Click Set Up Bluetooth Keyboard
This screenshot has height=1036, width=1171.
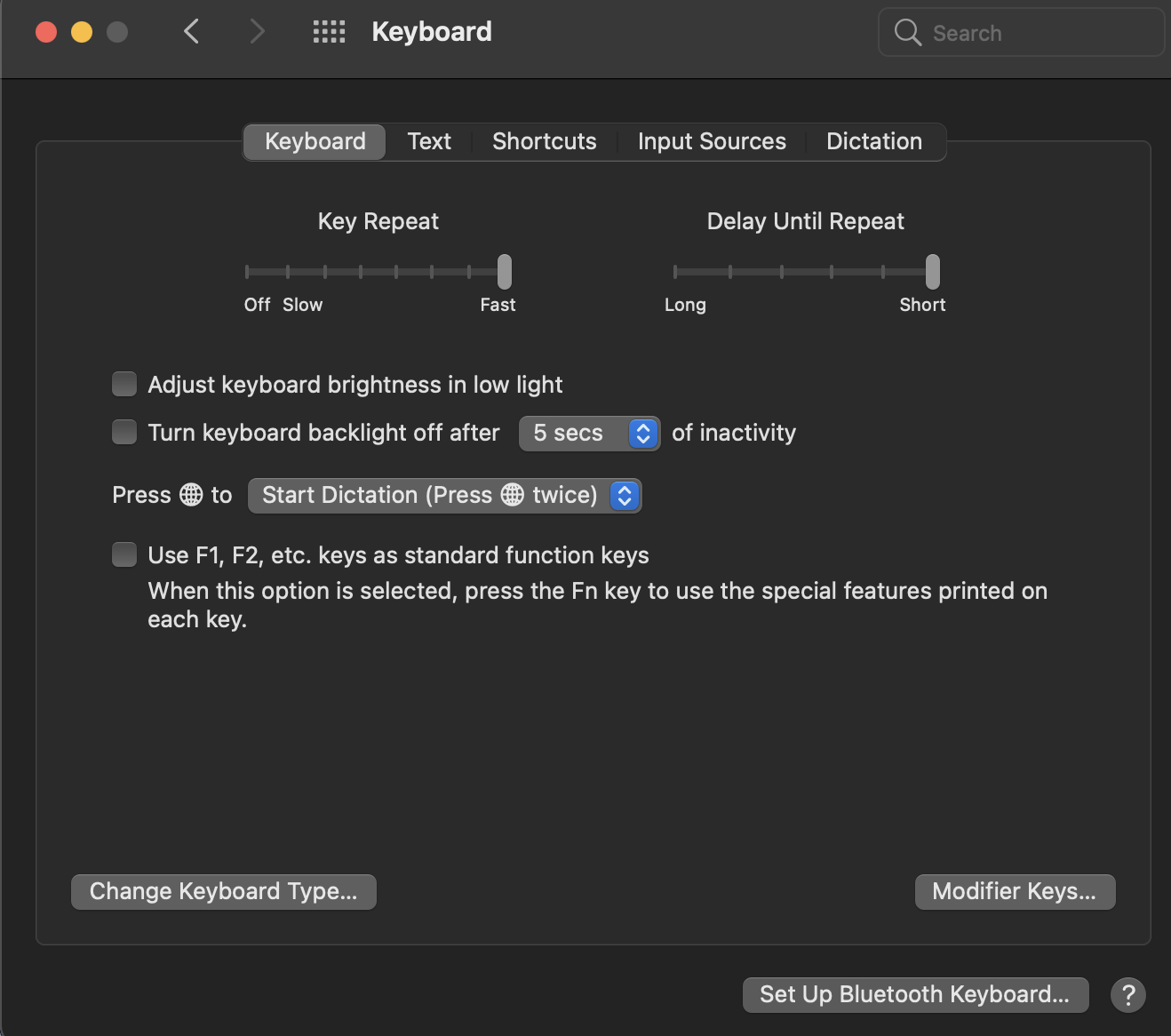point(915,994)
